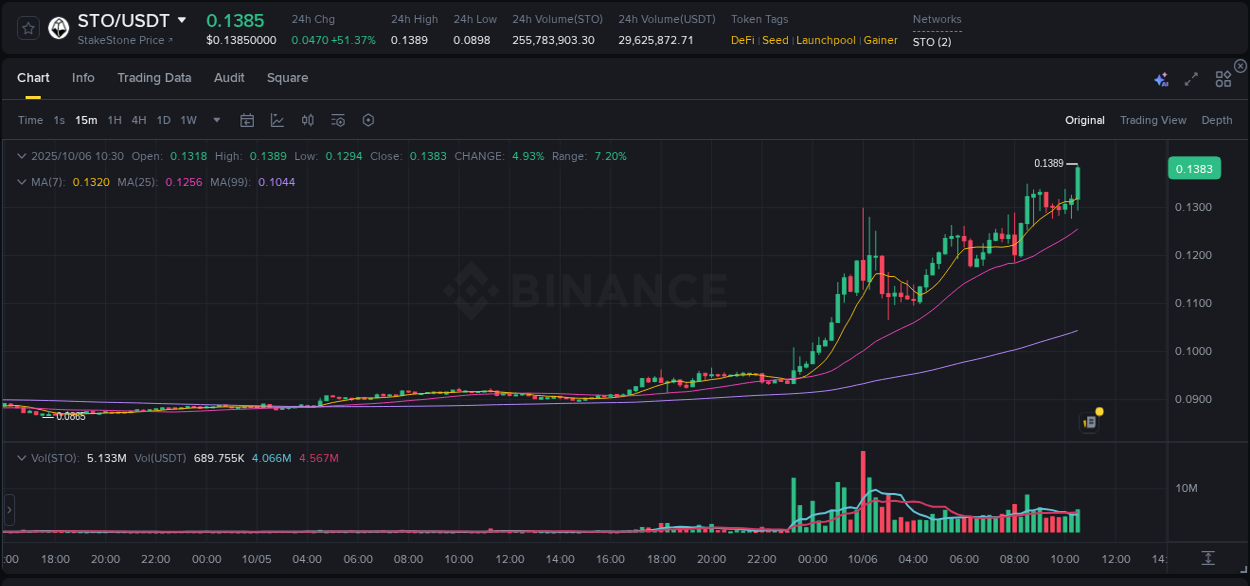This screenshot has height=586, width=1250.
Task: Select the 15m timeframe
Action: (x=86, y=120)
